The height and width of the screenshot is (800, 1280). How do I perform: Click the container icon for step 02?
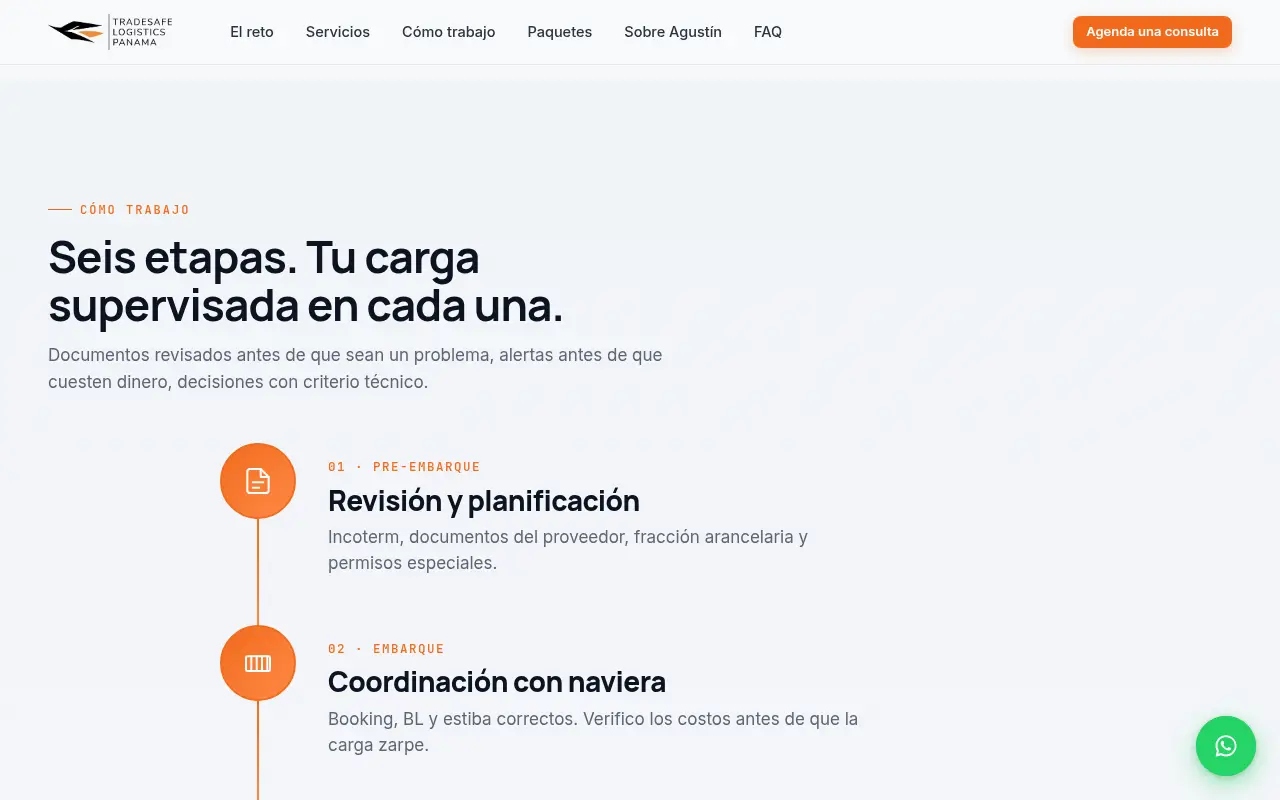point(258,663)
